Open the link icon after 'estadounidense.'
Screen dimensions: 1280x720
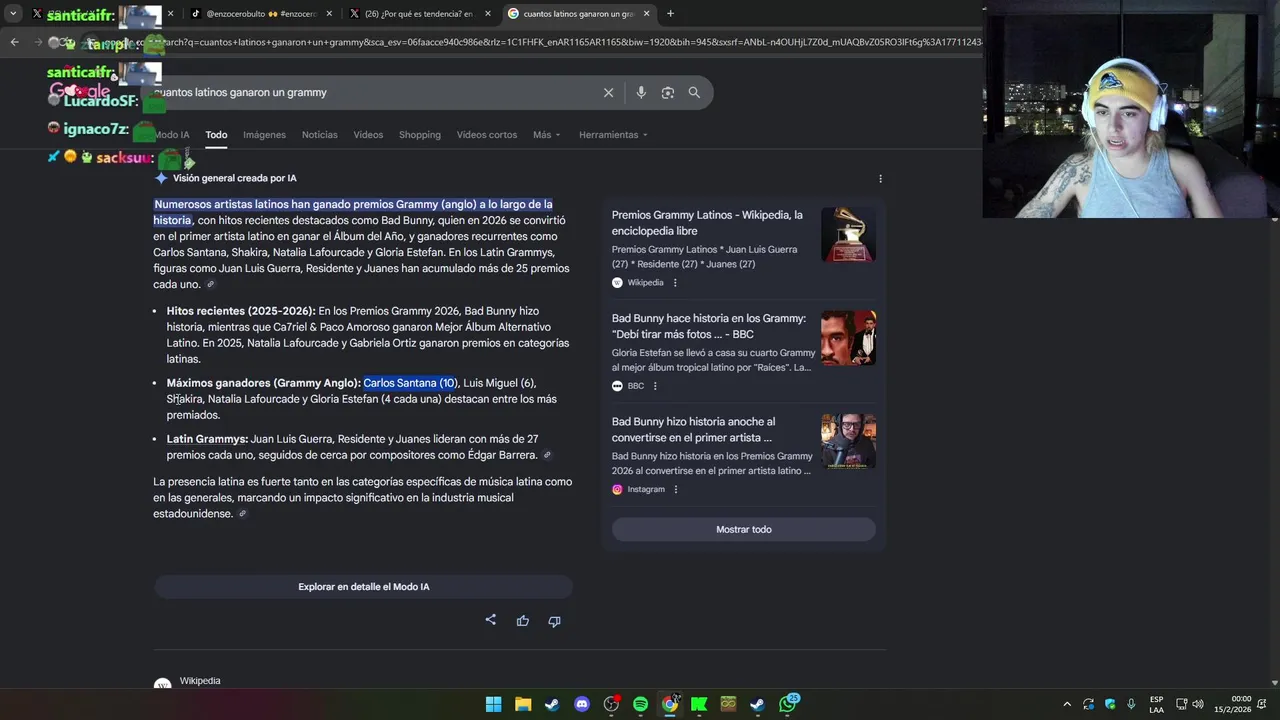pyautogui.click(x=242, y=514)
